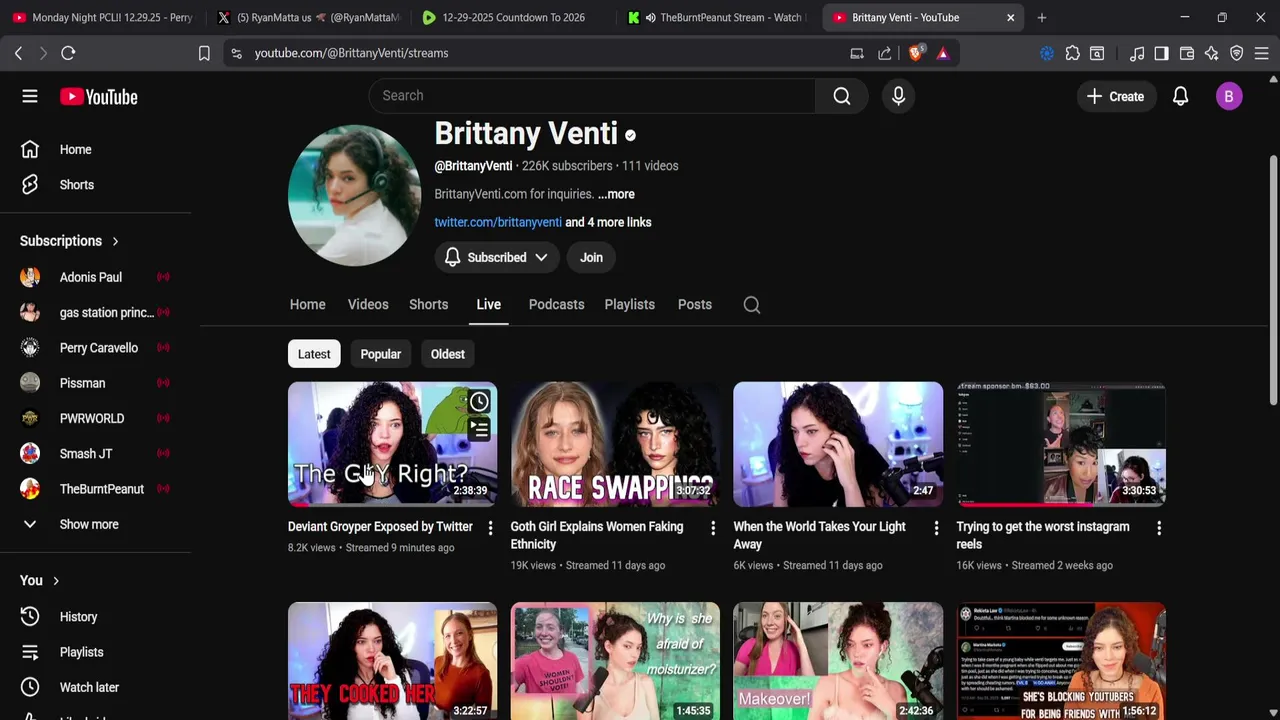Switch to channel Videos tab
The height and width of the screenshot is (720, 1280).
368,305
